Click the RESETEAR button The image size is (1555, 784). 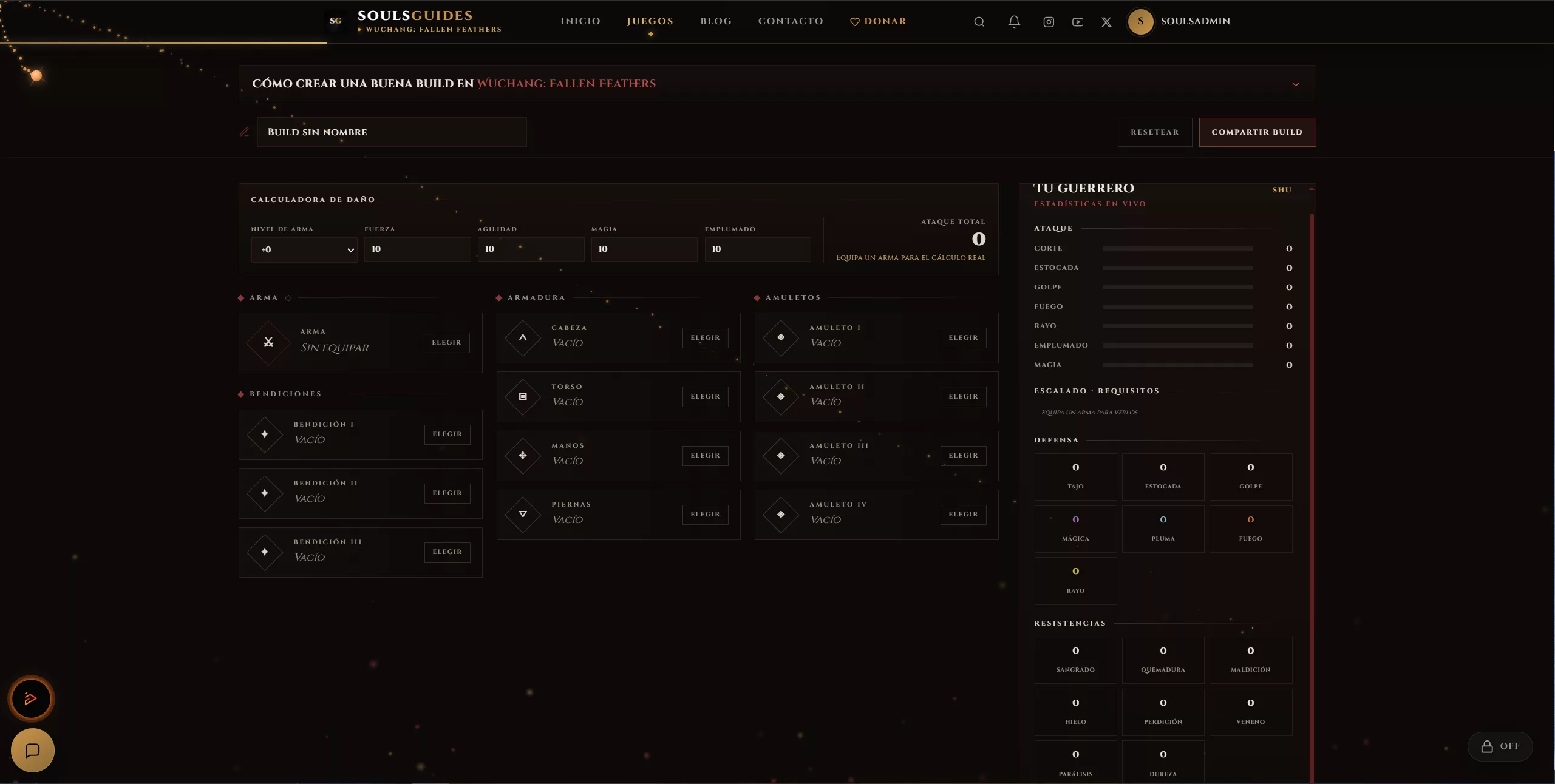[1155, 132]
